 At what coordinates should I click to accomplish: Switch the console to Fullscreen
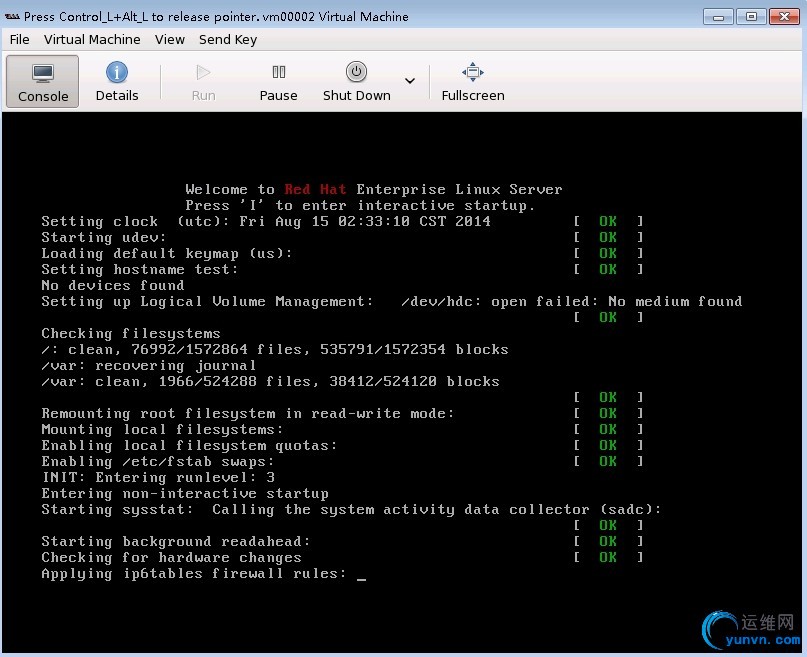473,82
